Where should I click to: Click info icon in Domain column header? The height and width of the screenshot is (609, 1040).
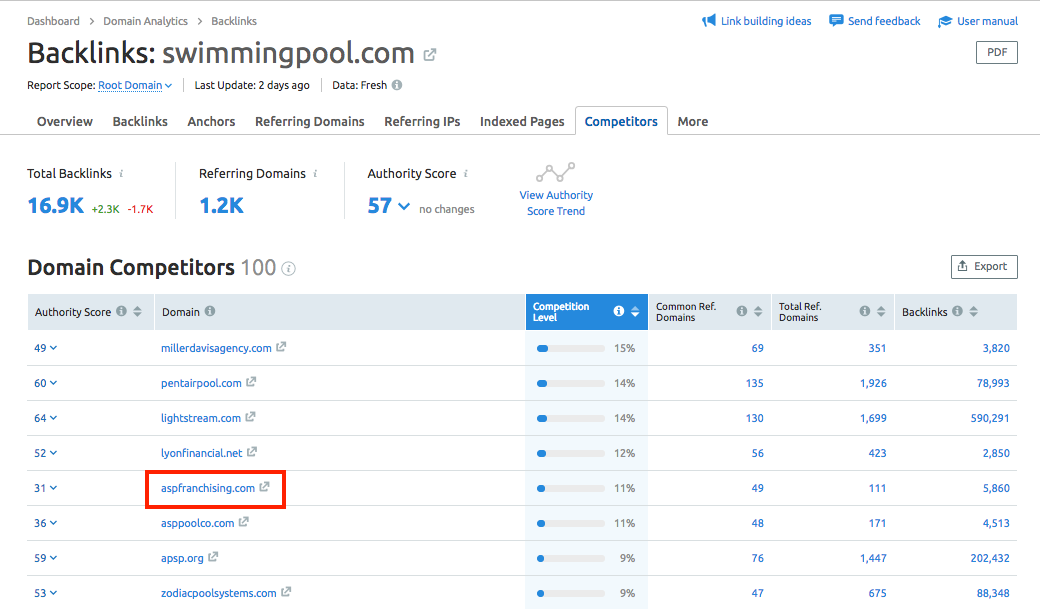pyautogui.click(x=210, y=311)
